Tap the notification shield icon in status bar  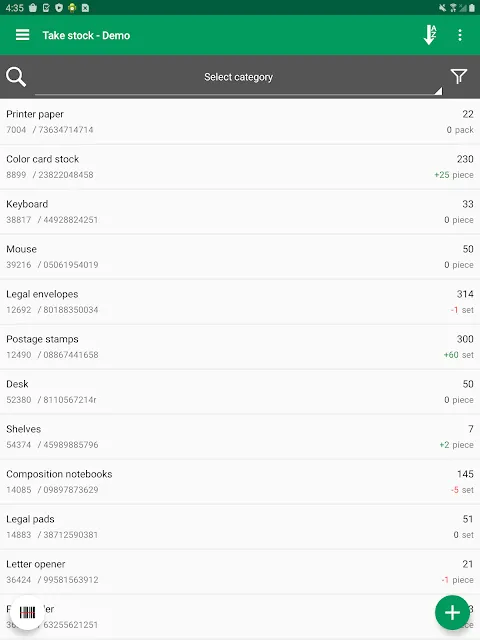(x=59, y=8)
